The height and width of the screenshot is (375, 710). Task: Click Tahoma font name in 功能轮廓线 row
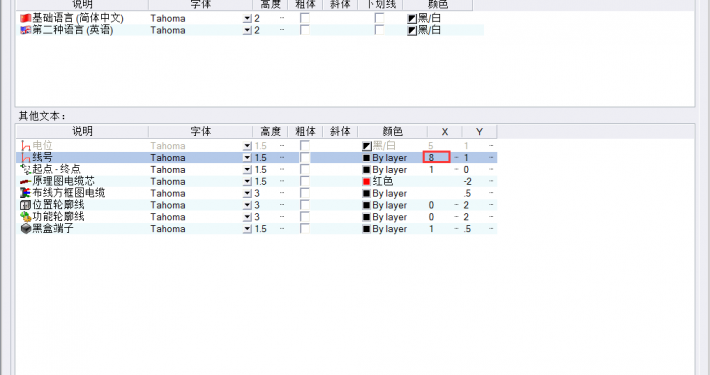tap(168, 217)
